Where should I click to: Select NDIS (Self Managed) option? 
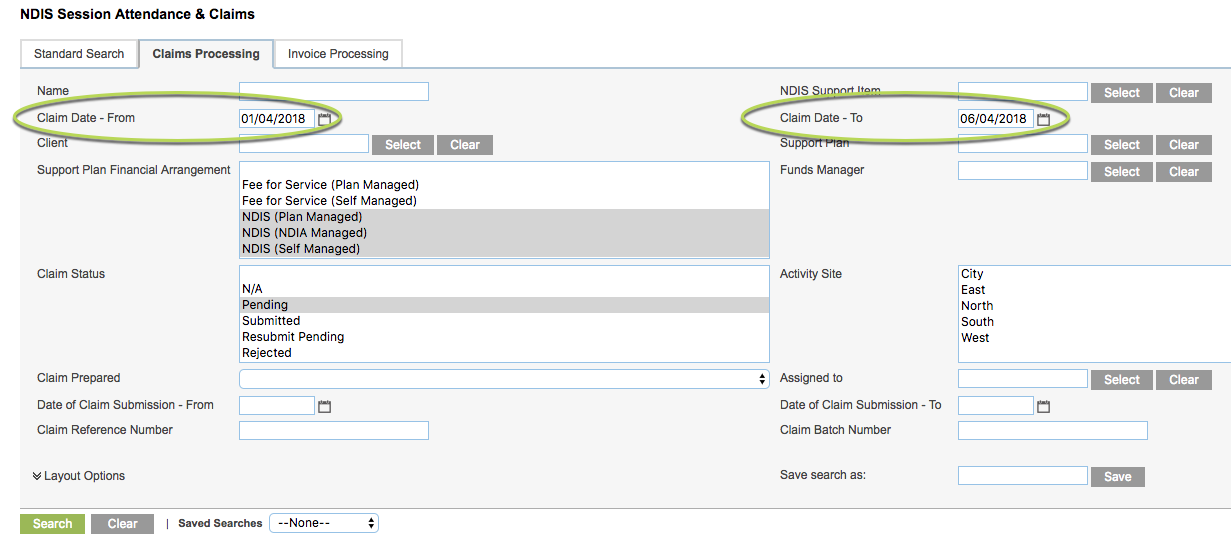[505, 249]
